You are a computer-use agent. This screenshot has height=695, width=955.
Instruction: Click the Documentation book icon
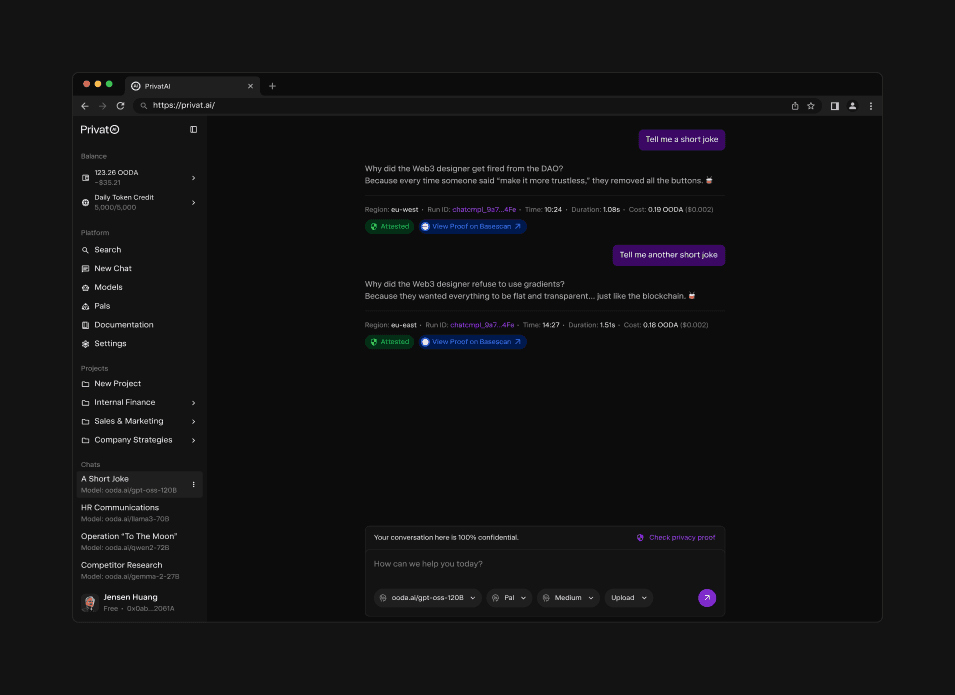point(85,324)
